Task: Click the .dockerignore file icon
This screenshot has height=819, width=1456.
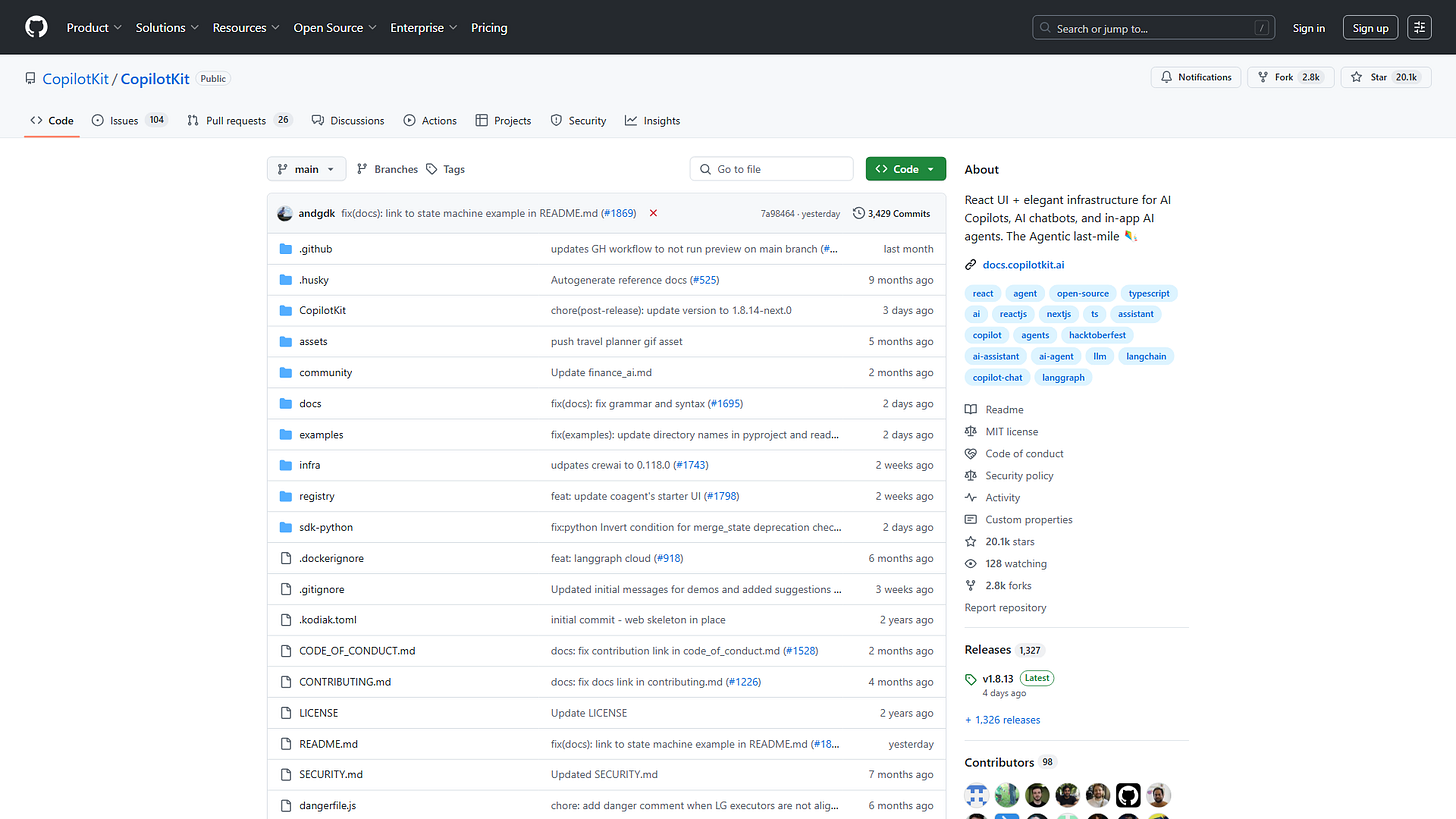Action: 286,559
